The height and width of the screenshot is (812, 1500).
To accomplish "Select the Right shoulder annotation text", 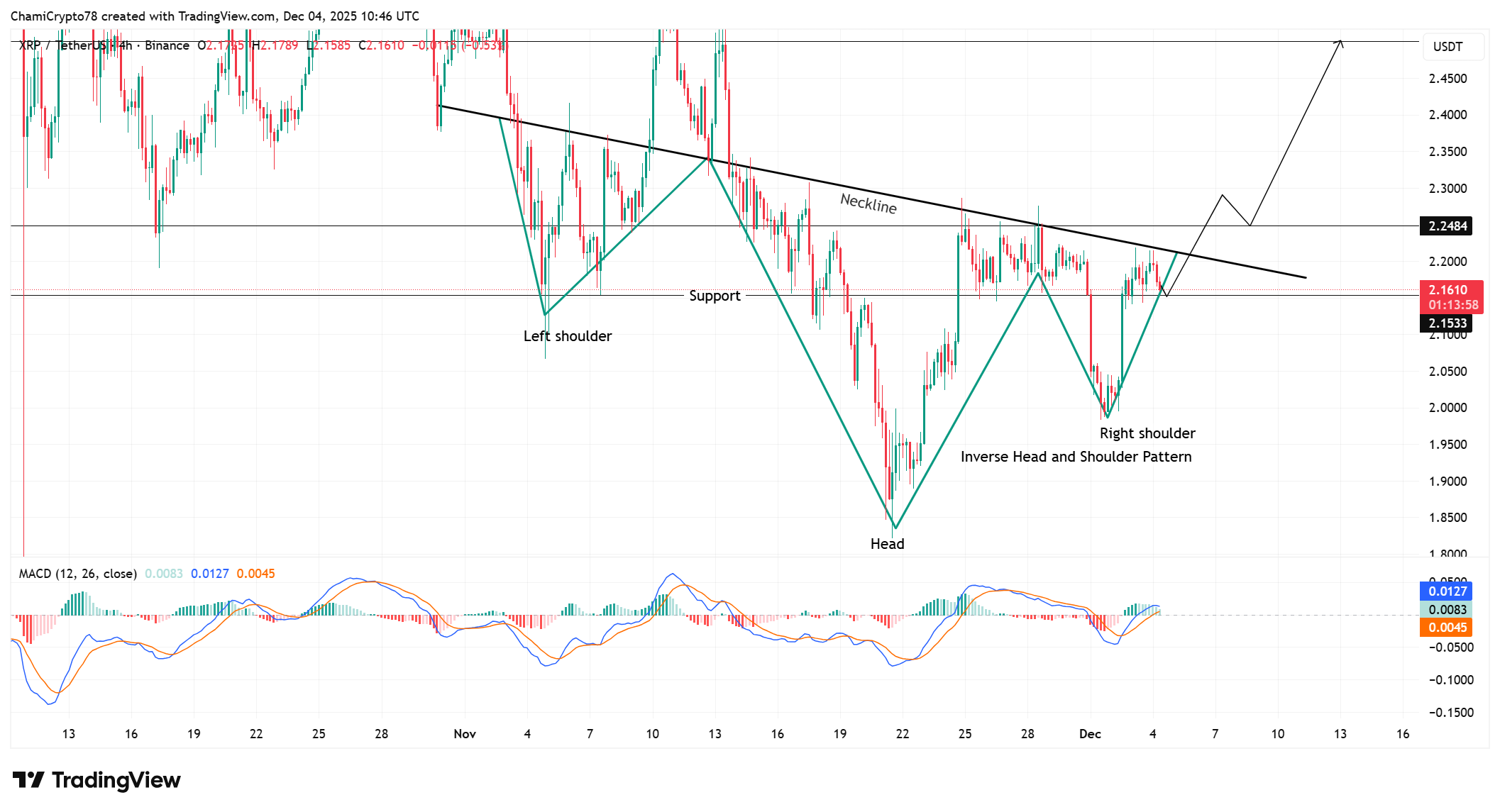I will point(1147,433).
